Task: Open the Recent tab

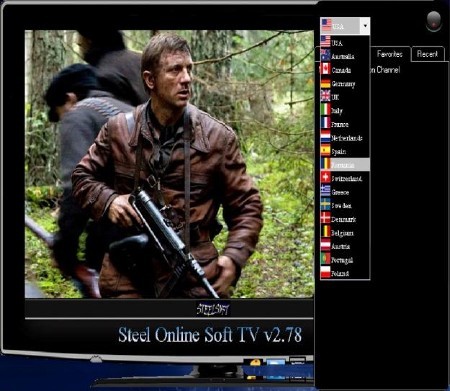Action: tap(427, 54)
